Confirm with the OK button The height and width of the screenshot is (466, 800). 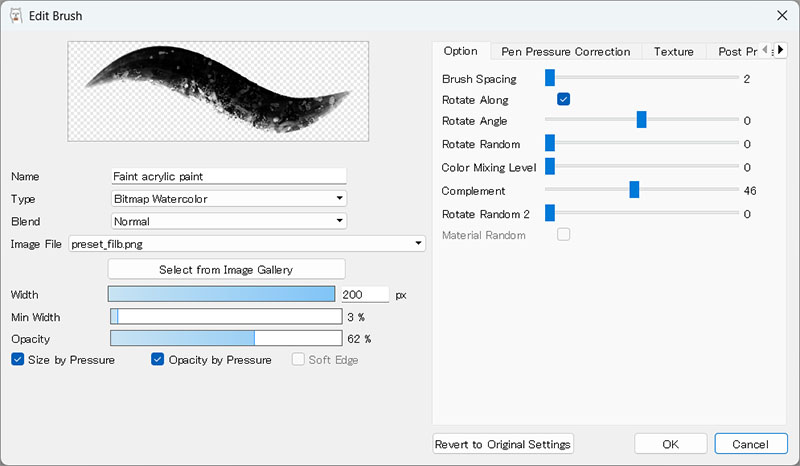click(670, 444)
